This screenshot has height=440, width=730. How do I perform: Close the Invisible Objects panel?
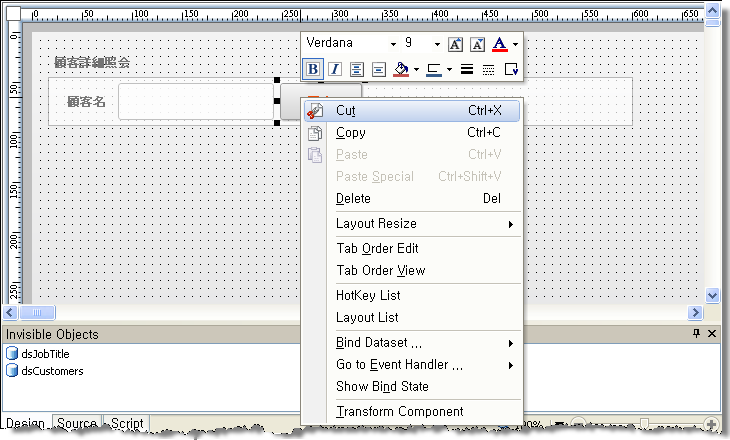click(712, 334)
